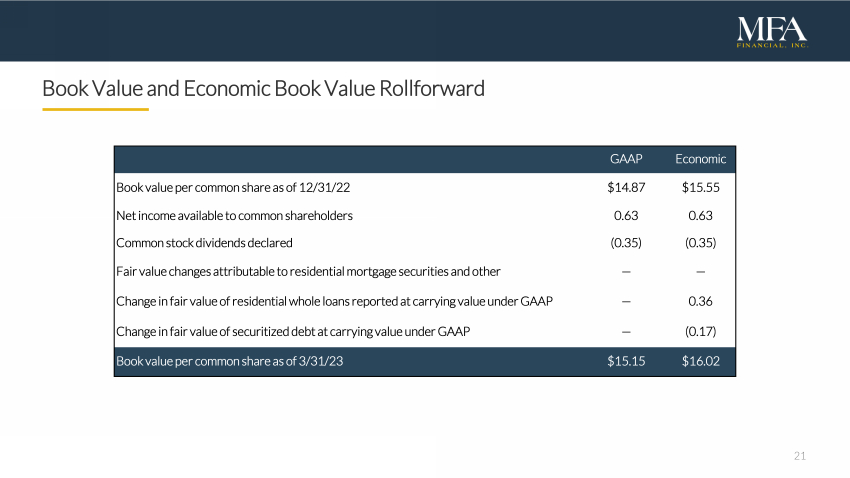Click the MFA Financial logo

pyautogui.click(x=770, y=32)
